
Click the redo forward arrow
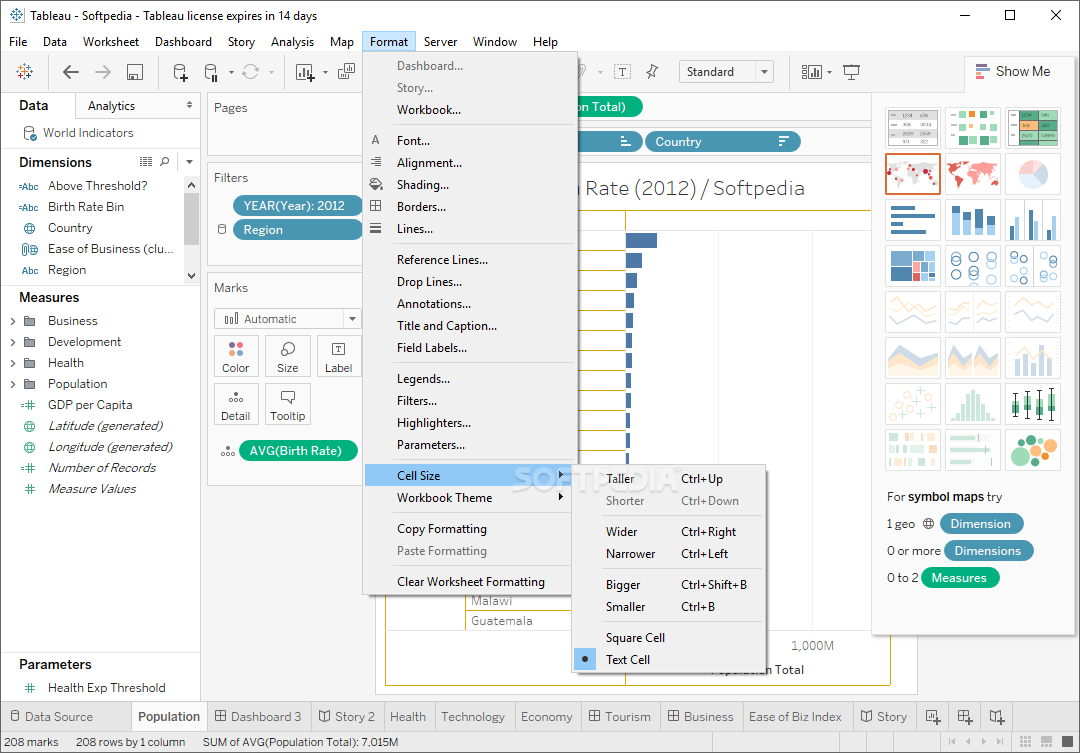pyautogui.click(x=103, y=72)
